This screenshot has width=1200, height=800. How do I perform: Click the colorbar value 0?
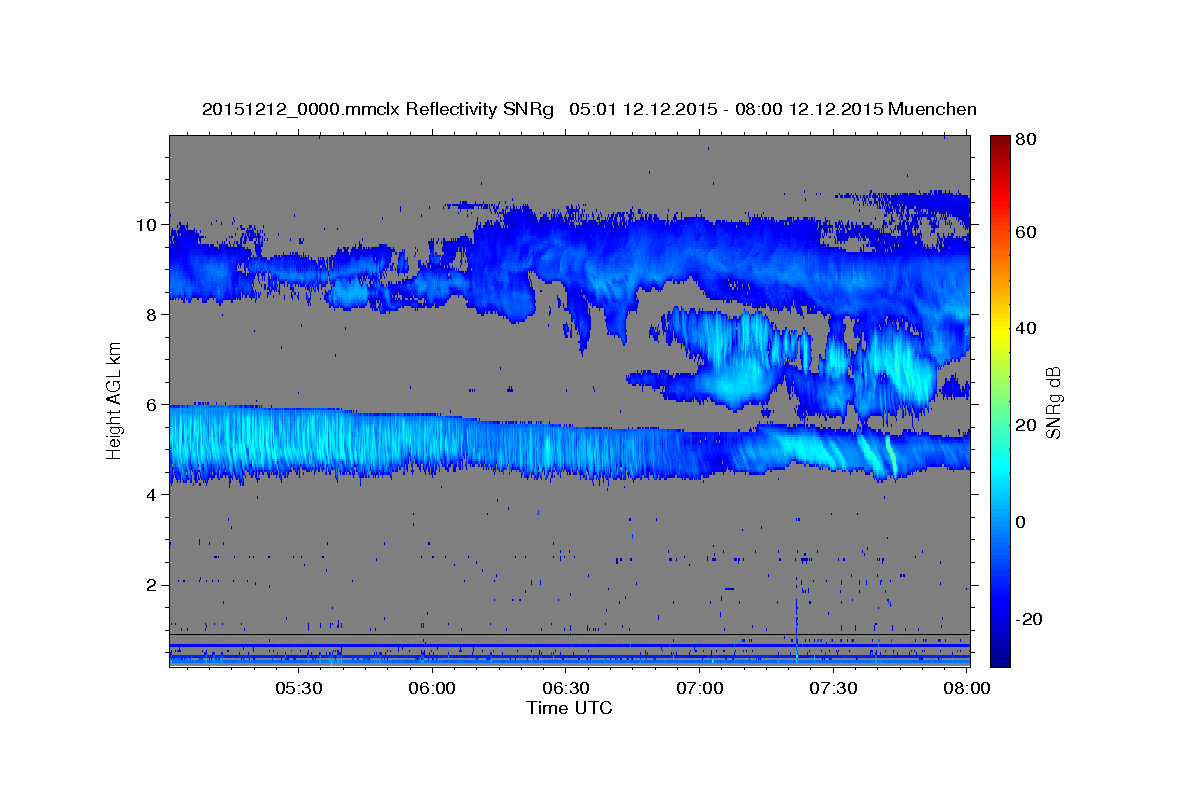[1020, 522]
